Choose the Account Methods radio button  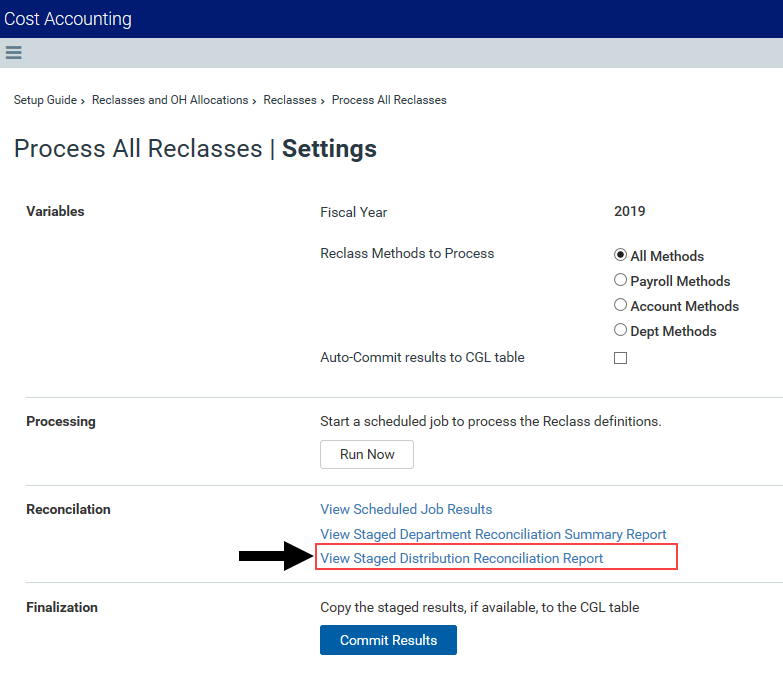pyautogui.click(x=620, y=305)
